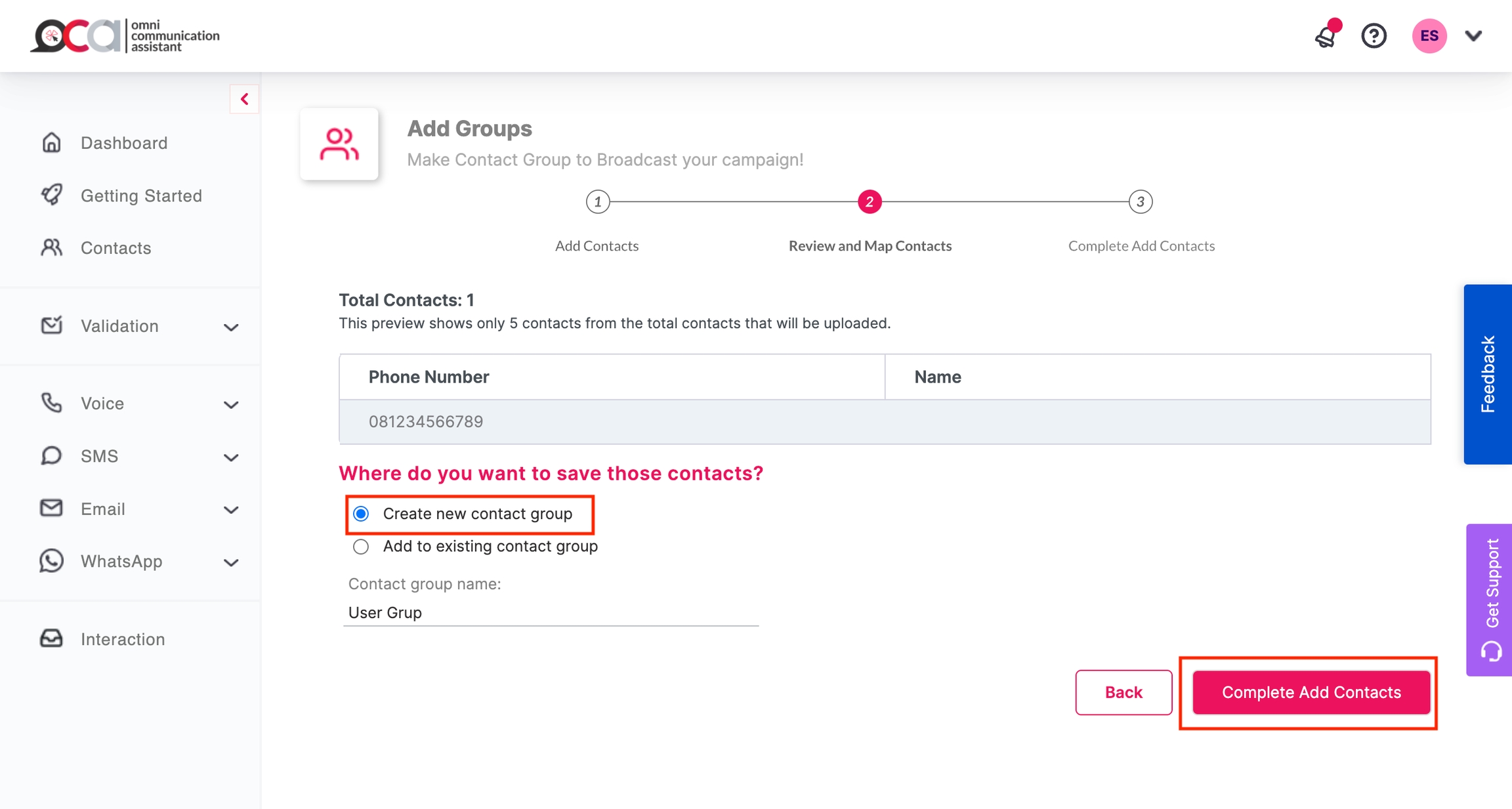
Task: Collapse the sidebar with the arrow icon
Action: click(244, 99)
